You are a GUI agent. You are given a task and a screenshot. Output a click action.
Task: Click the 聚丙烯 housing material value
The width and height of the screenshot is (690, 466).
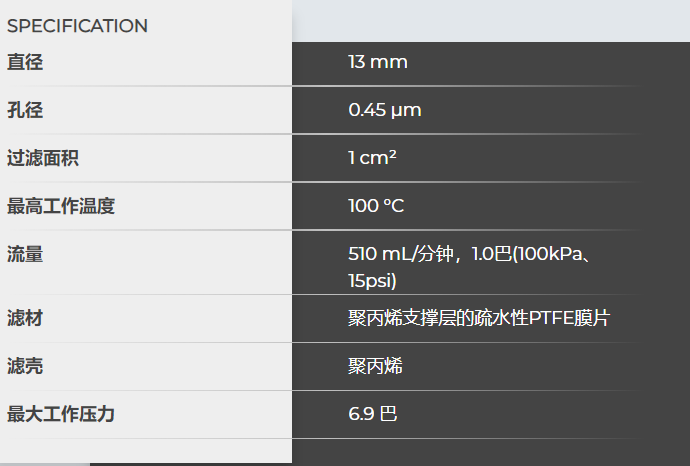[375, 366]
